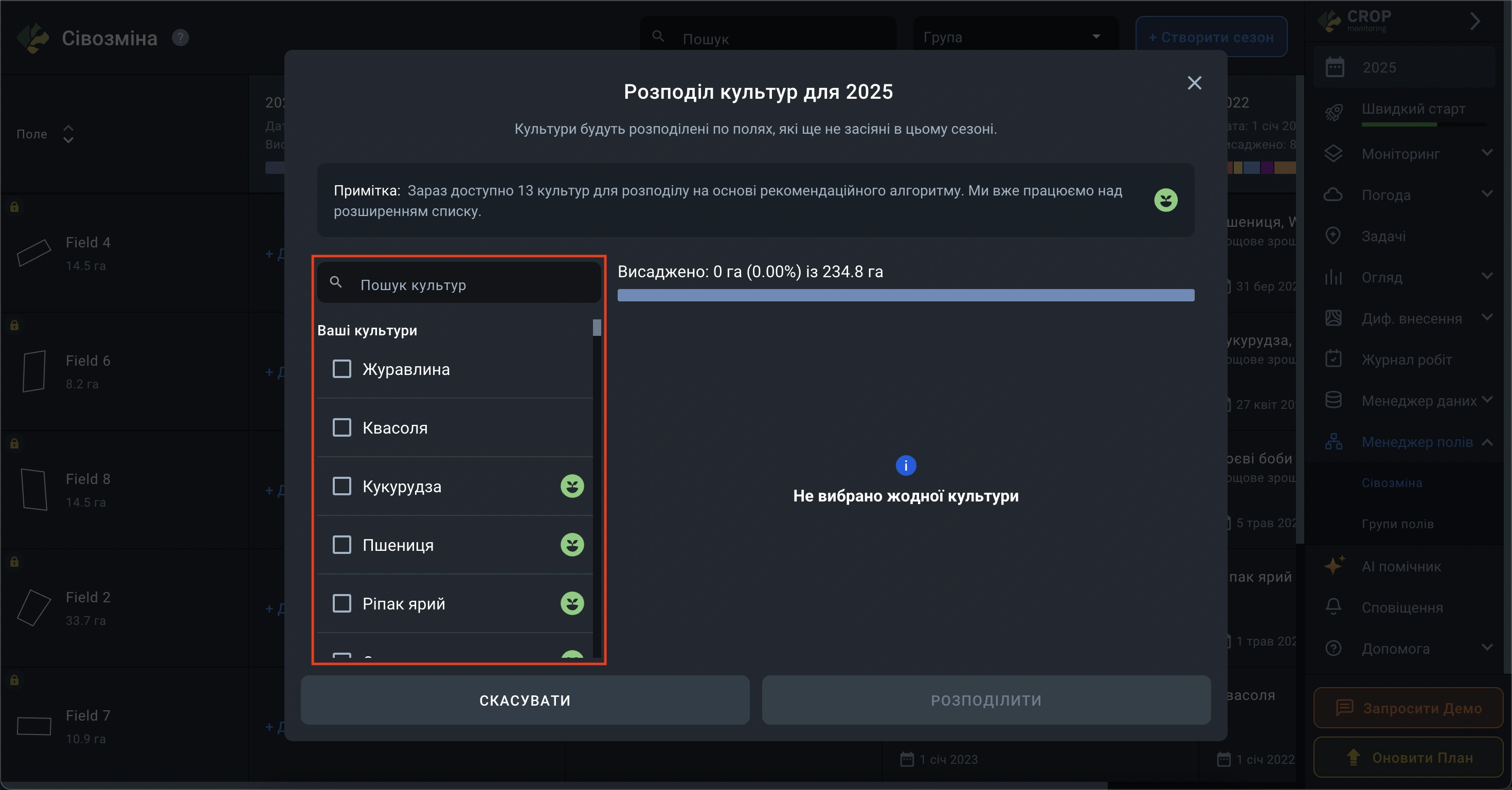Click the blue info icon above empty message
This screenshot has height=790, width=1512.
coord(906,465)
